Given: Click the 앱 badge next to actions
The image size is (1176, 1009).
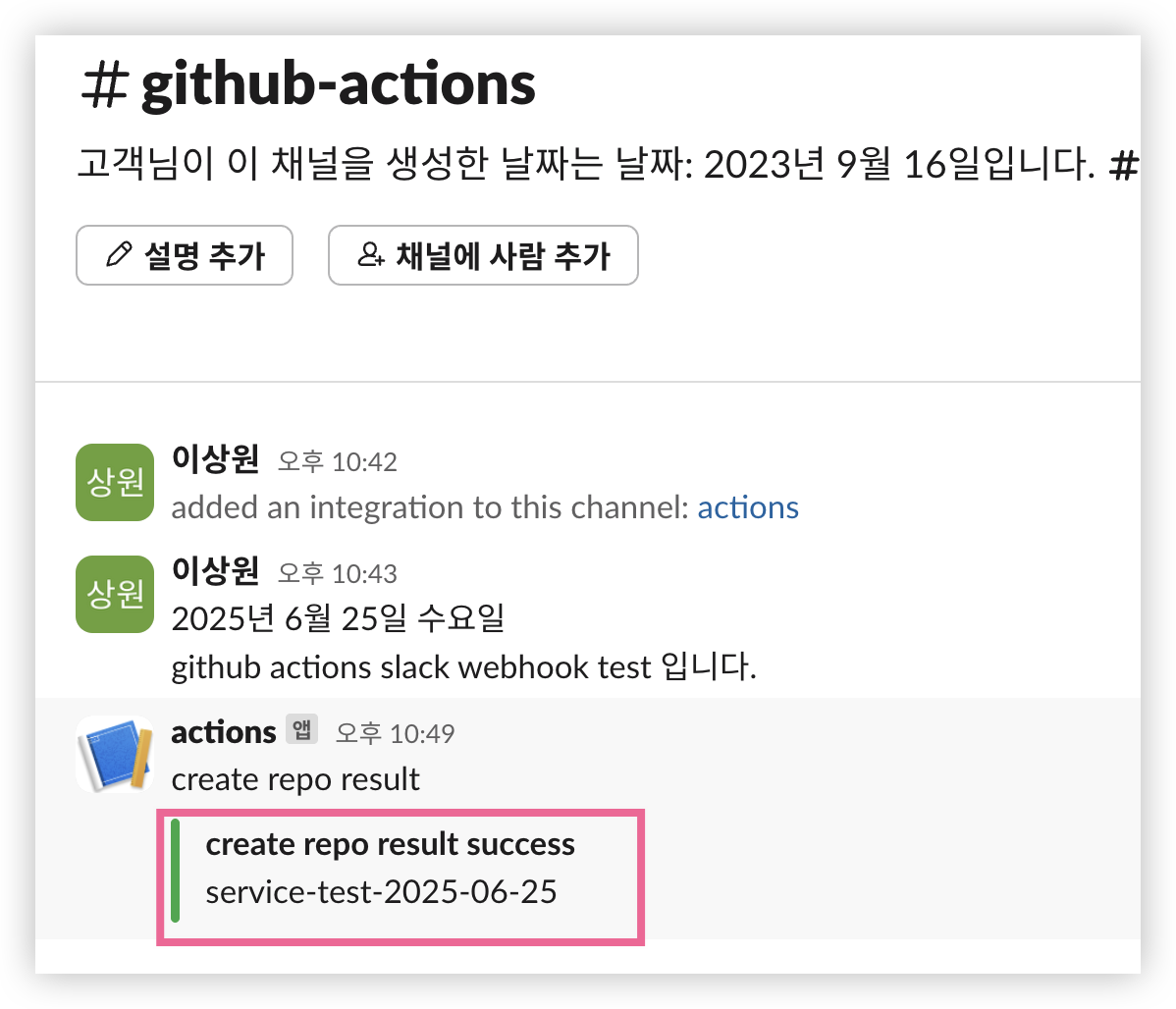Looking at the screenshot, I should click(301, 729).
